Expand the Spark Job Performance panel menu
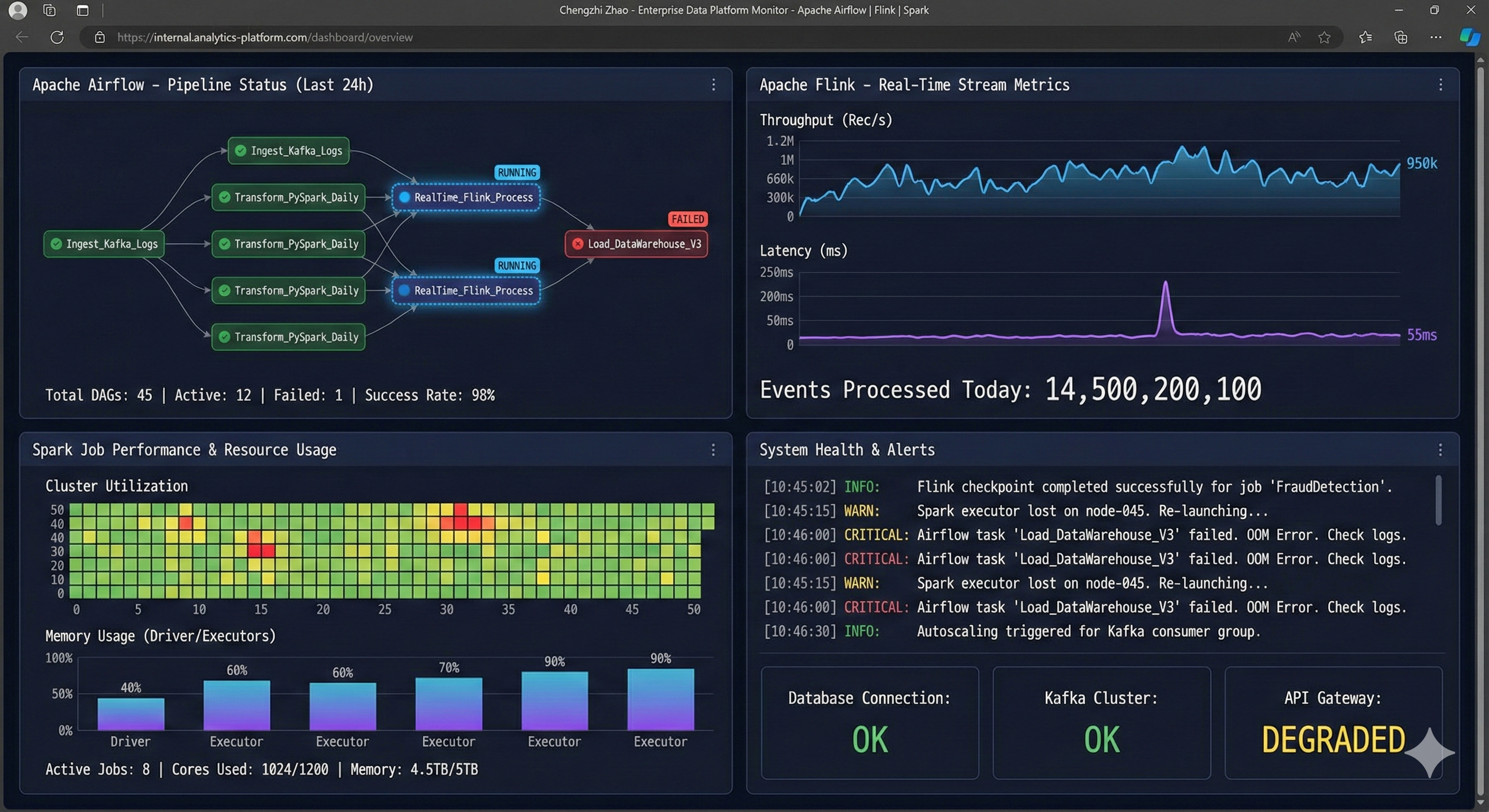The height and width of the screenshot is (812, 1489). tap(713, 450)
